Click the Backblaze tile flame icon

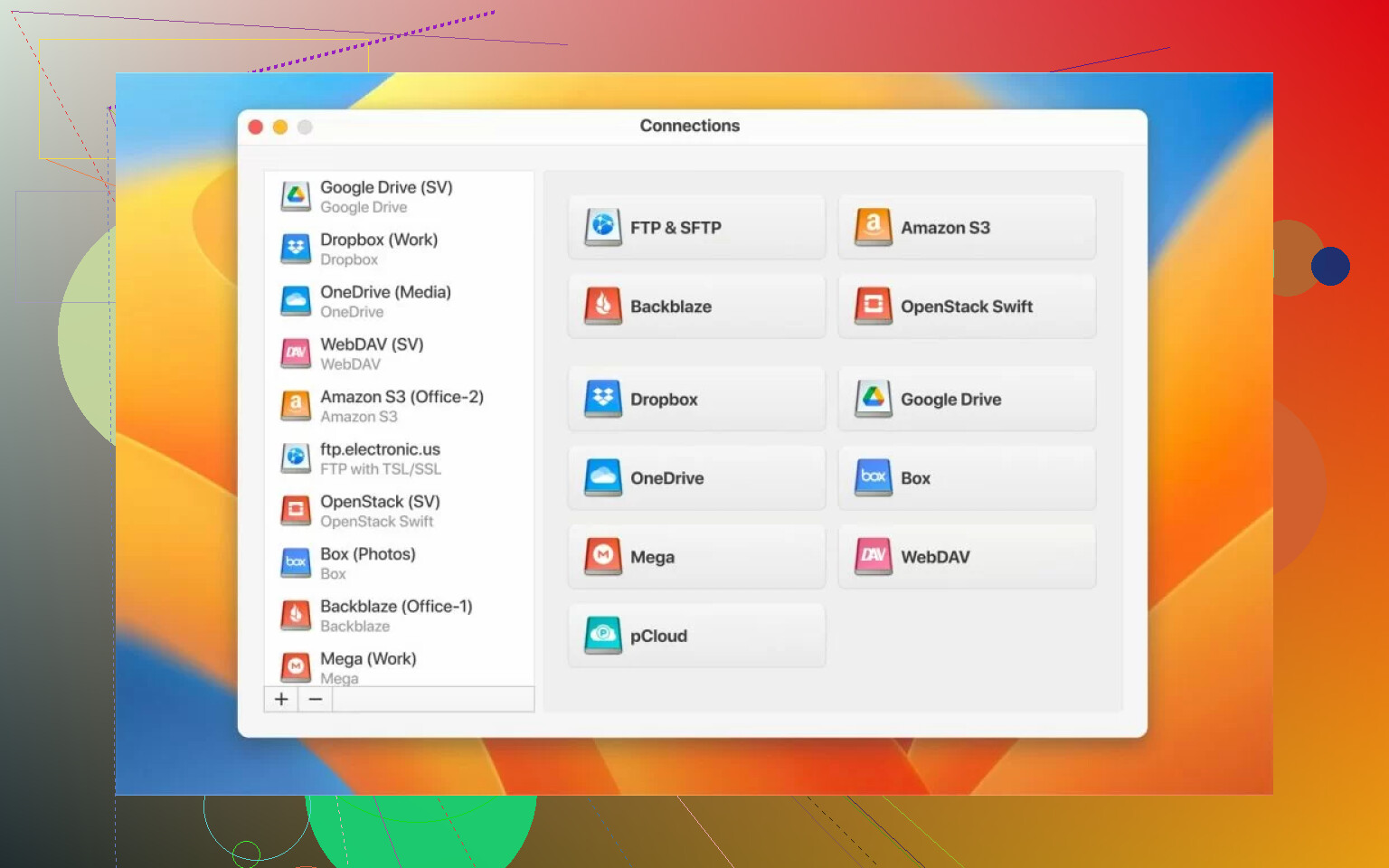(603, 306)
